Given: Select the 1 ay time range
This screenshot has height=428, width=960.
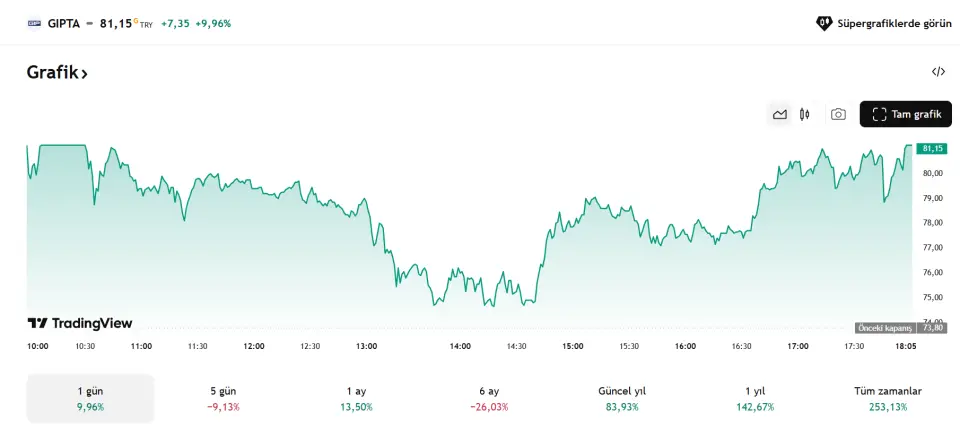Looking at the screenshot, I should (x=357, y=398).
